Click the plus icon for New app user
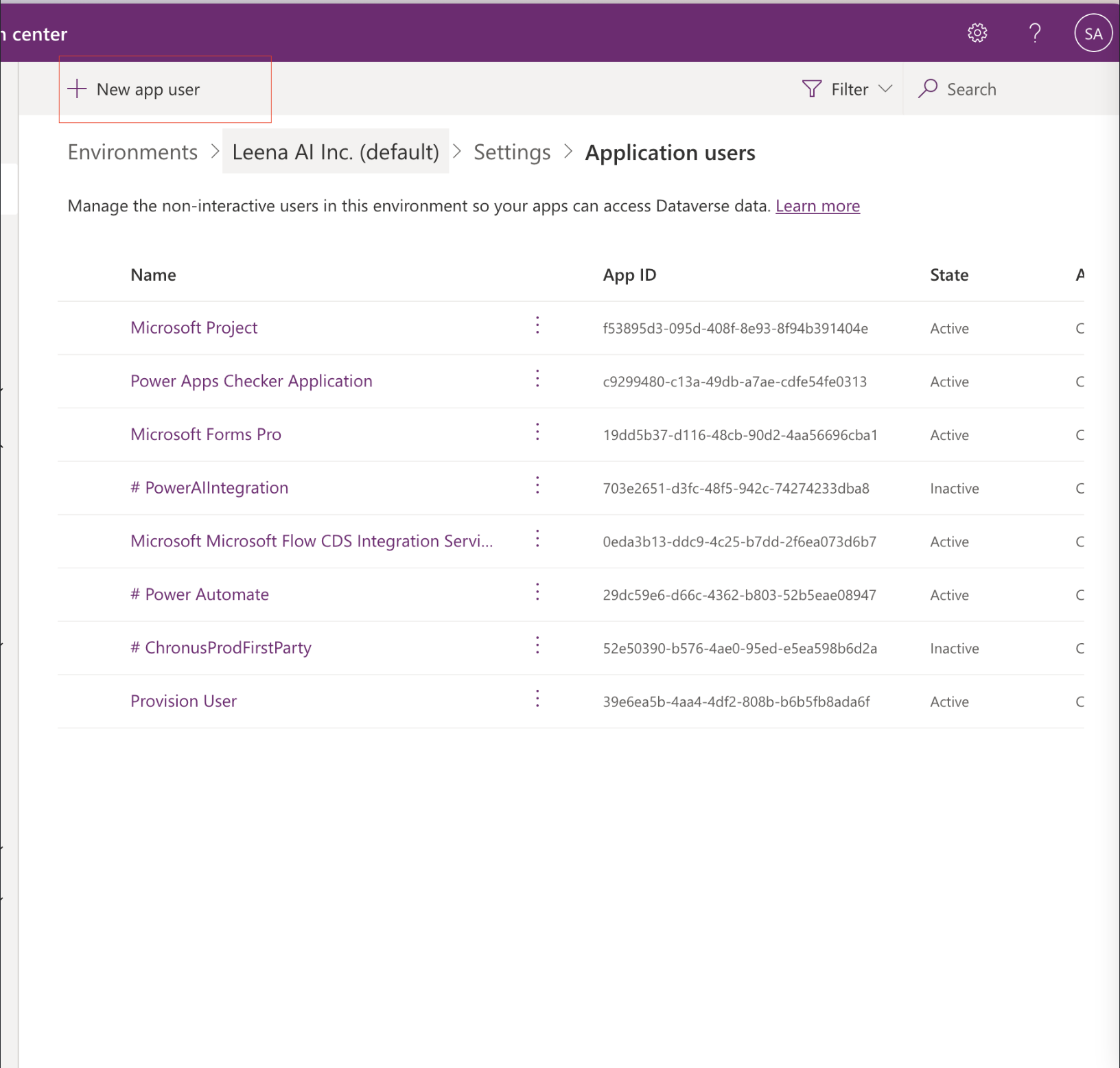The width and height of the screenshot is (1120, 1068). 77,89
